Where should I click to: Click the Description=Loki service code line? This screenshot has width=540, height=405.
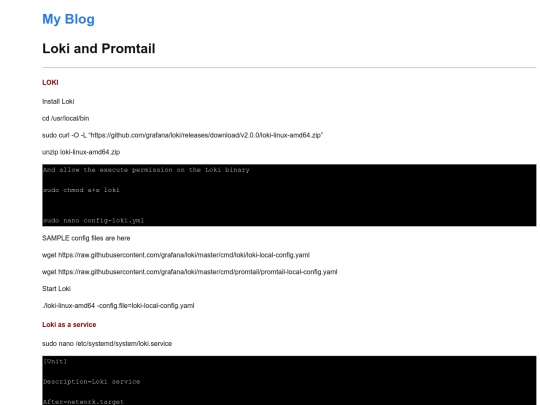[92, 382]
